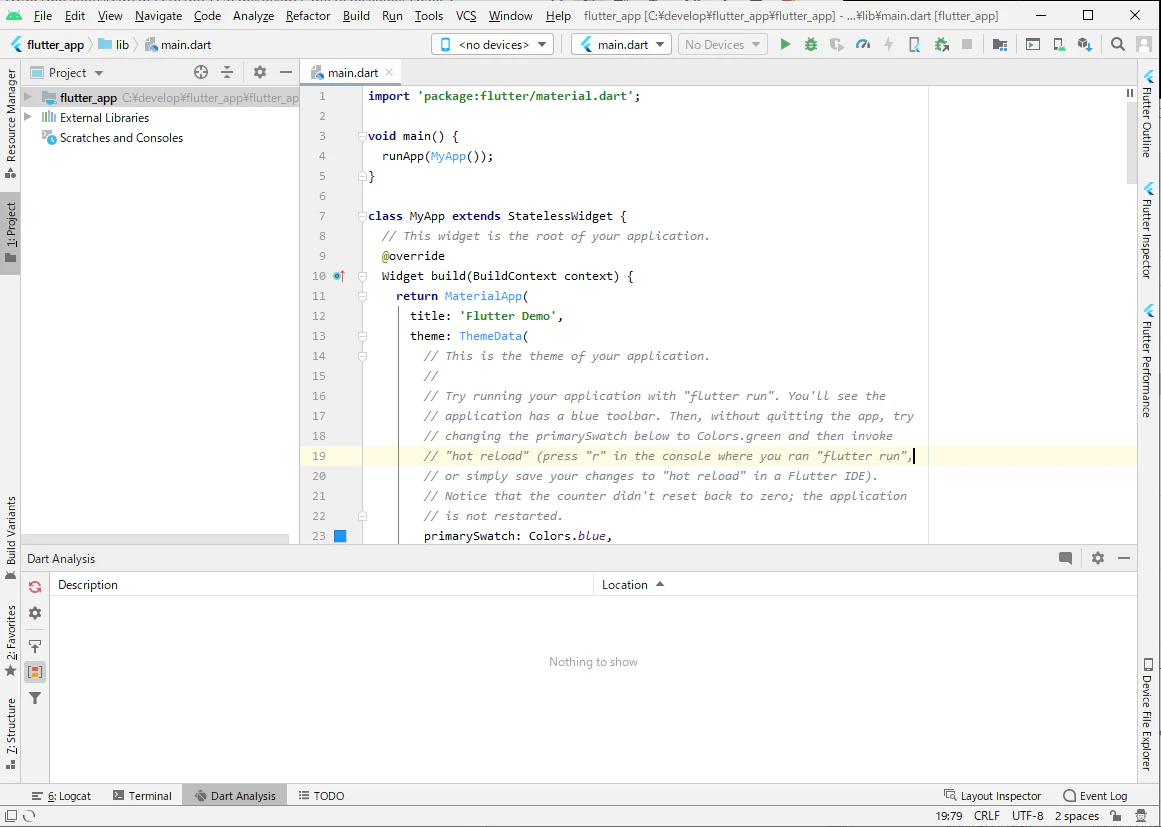Close the main.dart editor tab
The height and width of the screenshot is (827, 1161).
tap(389, 73)
